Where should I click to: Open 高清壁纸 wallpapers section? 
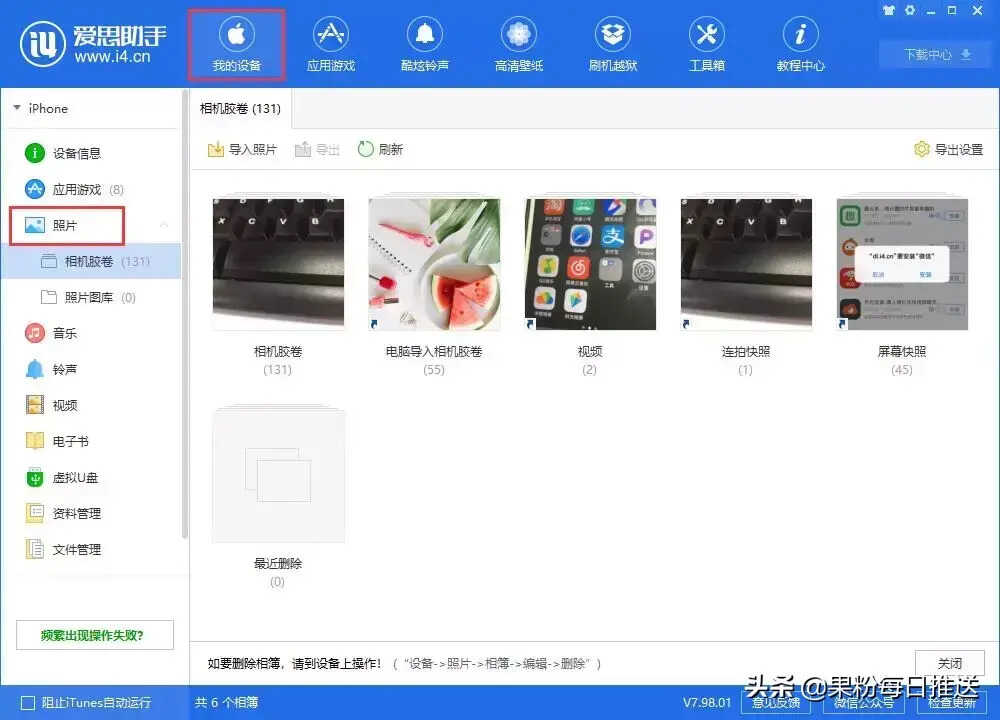(518, 45)
